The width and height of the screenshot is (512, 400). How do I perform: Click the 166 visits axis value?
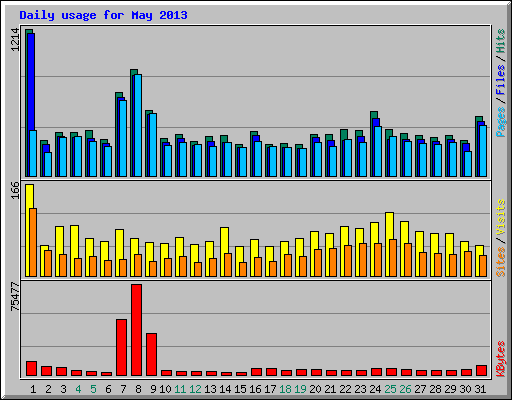click(x=15, y=190)
